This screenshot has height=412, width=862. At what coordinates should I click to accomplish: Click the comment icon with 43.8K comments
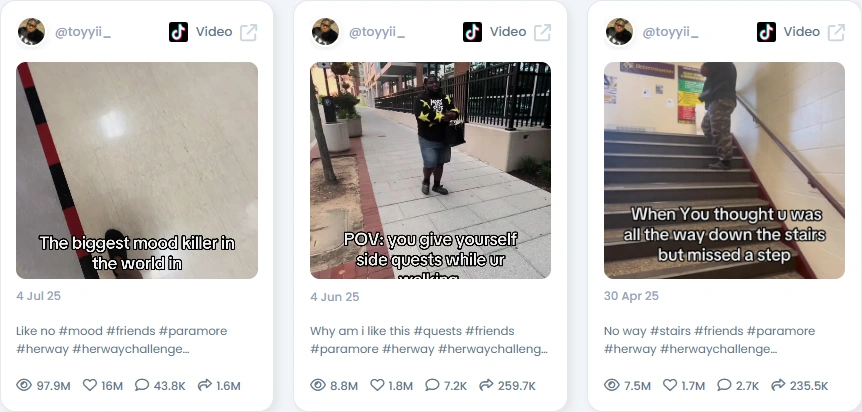(x=142, y=385)
